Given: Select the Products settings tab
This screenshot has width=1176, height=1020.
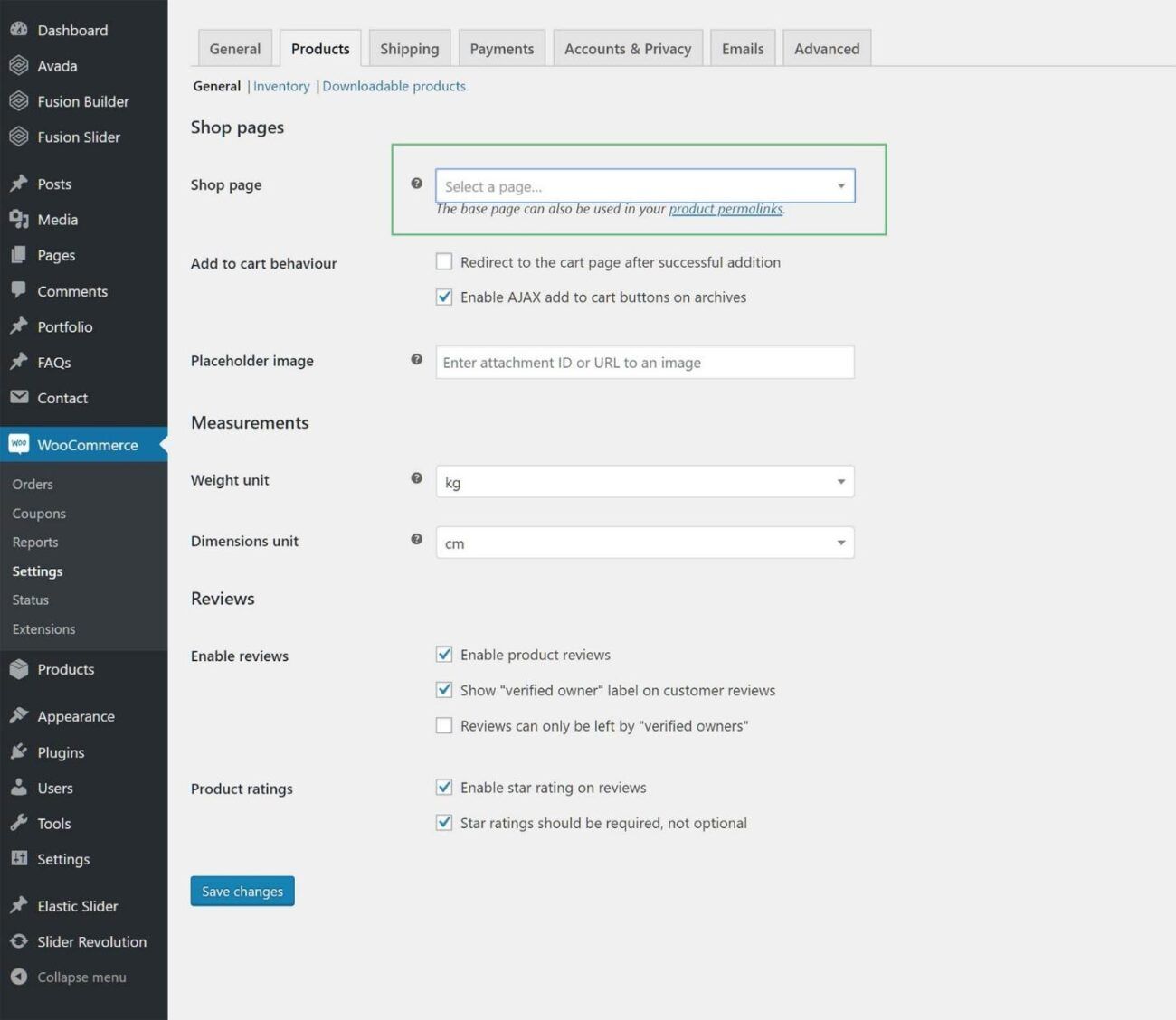Looking at the screenshot, I should (x=320, y=49).
